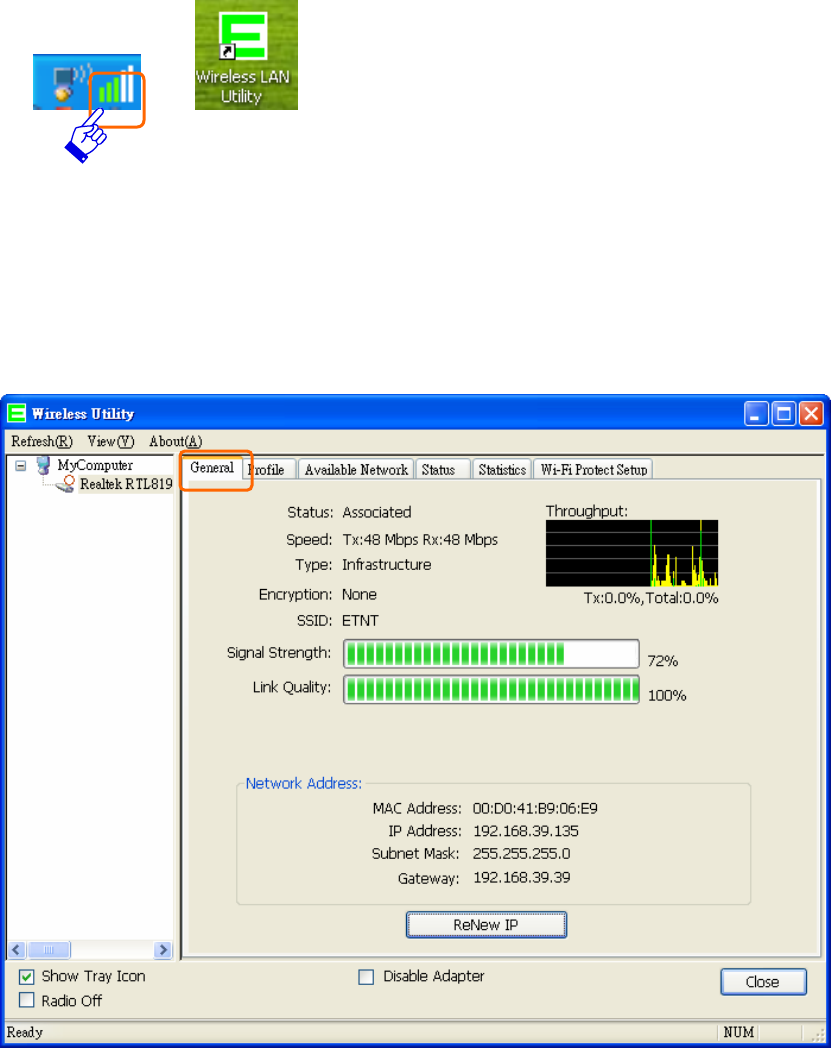
Task: Click the tree pane right scroll arrow
Action: click(x=163, y=950)
